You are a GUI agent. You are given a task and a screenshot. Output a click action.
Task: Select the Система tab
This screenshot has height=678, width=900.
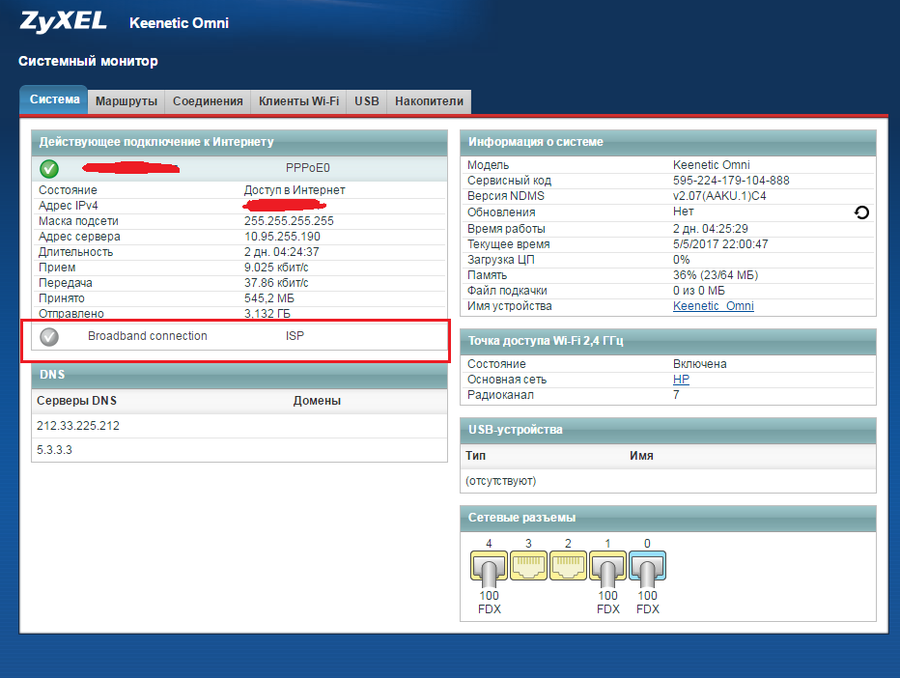[x=54, y=100]
